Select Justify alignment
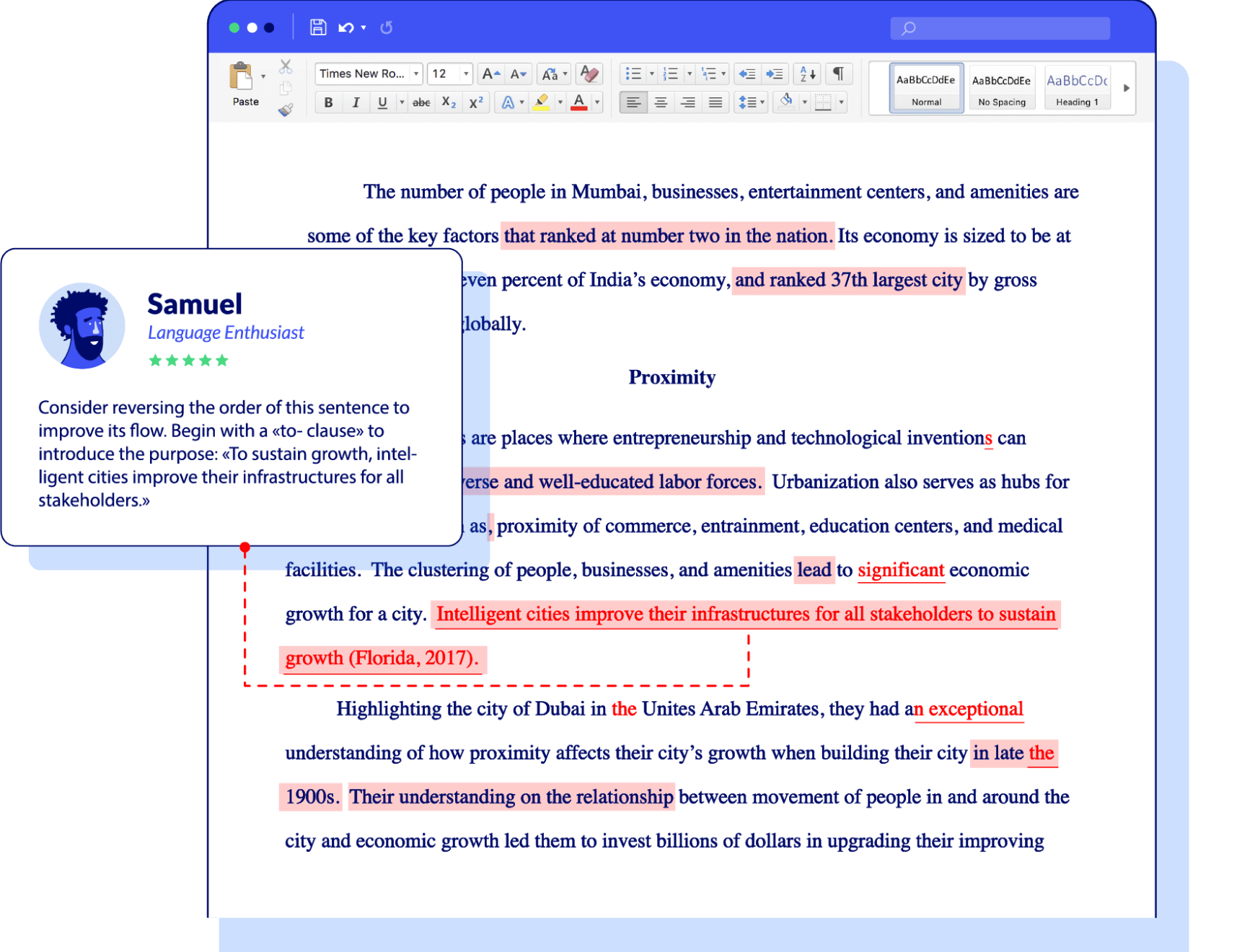The width and height of the screenshot is (1242, 952). coord(715,102)
